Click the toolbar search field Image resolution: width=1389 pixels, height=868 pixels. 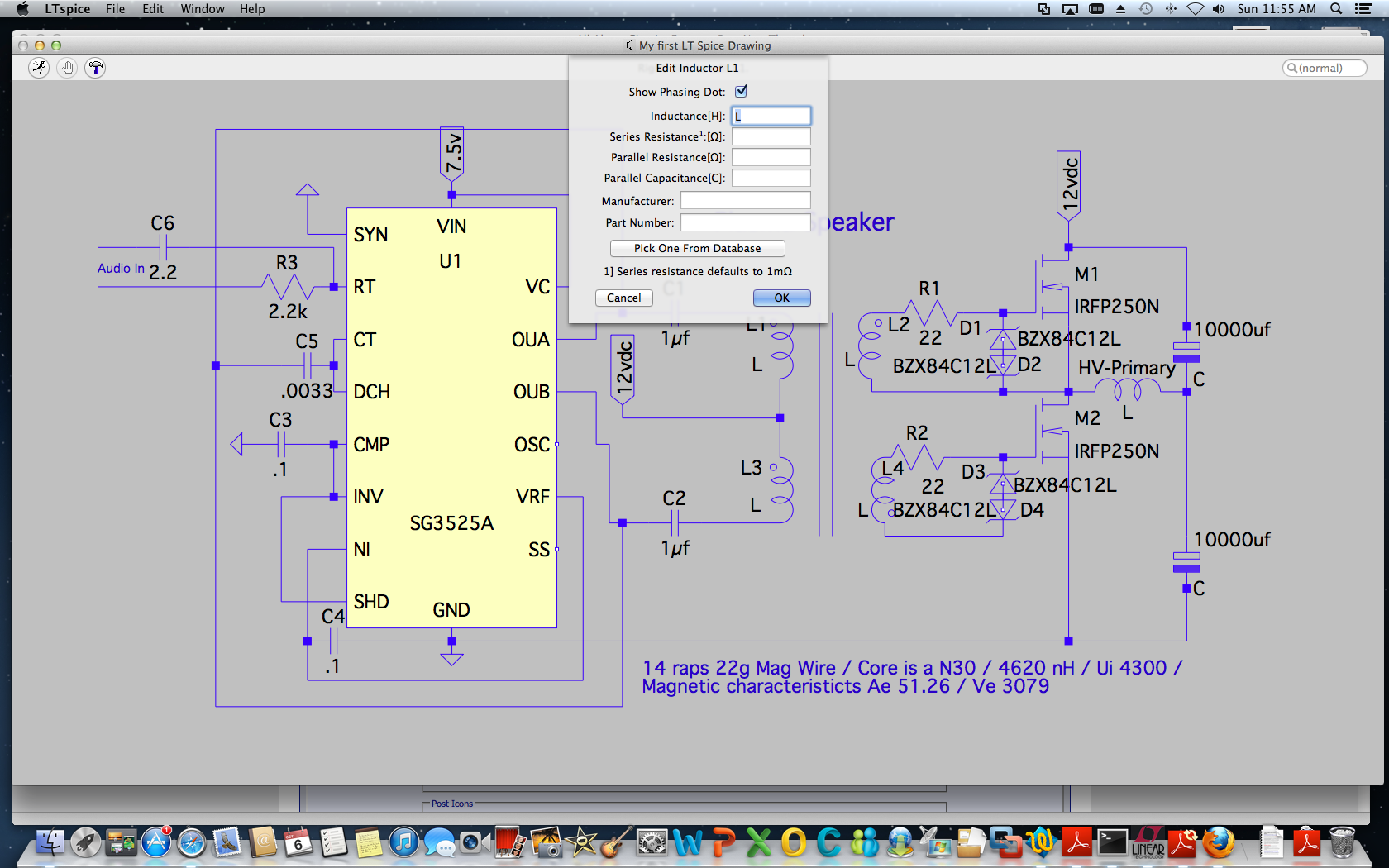(x=1325, y=68)
